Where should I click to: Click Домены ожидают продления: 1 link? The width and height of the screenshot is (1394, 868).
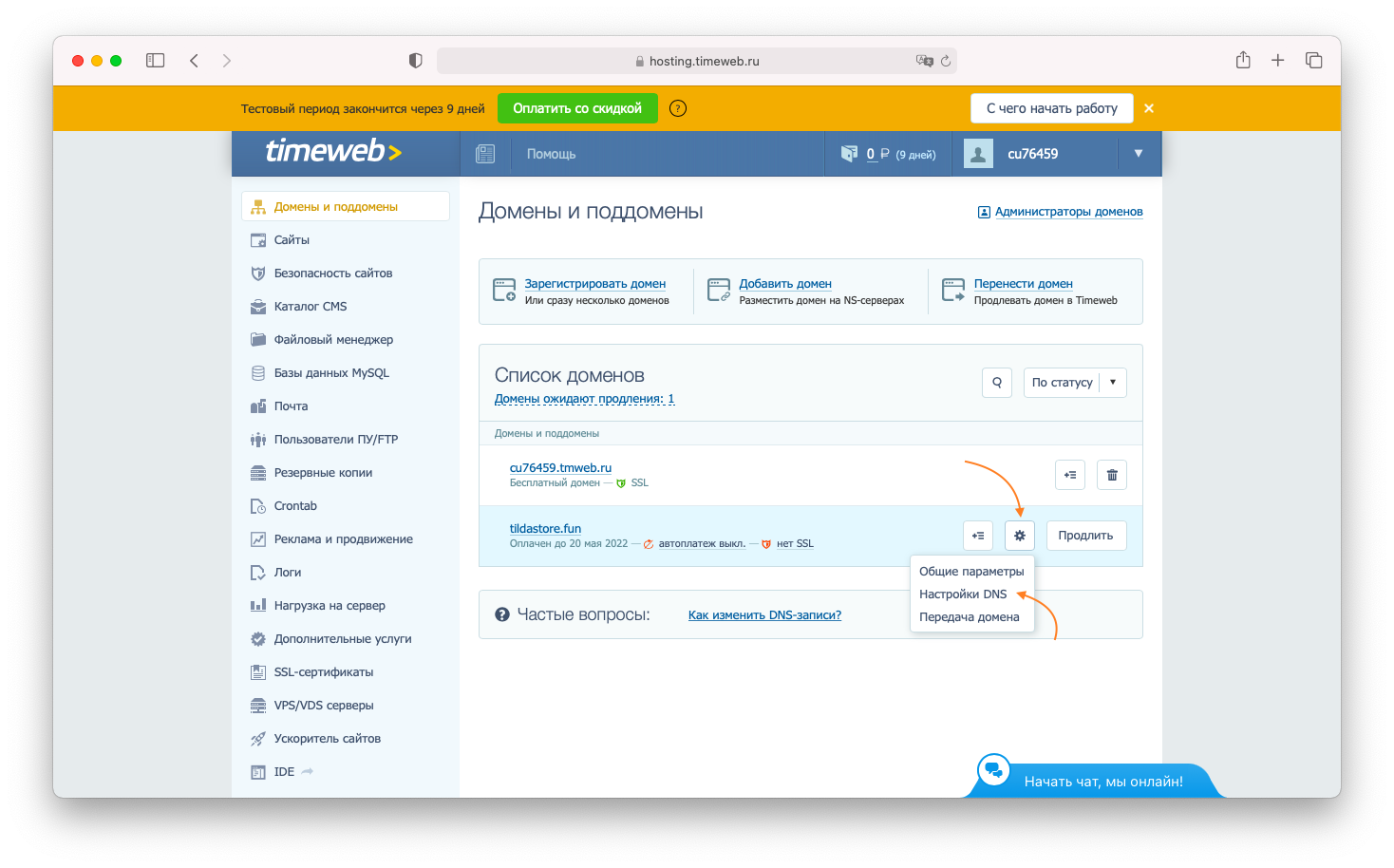pos(585,399)
